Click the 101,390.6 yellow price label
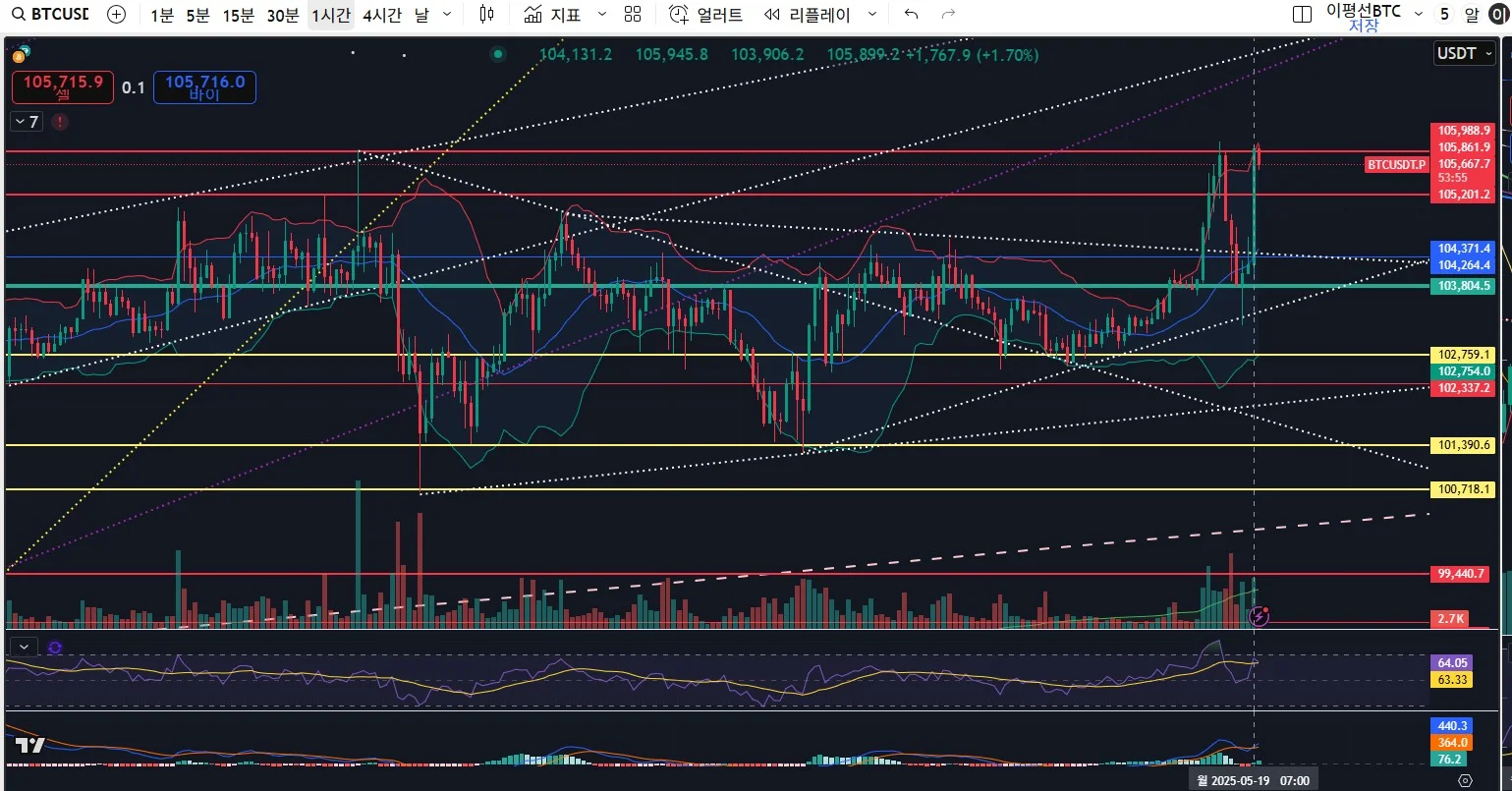The width and height of the screenshot is (1512, 791). point(1464,445)
